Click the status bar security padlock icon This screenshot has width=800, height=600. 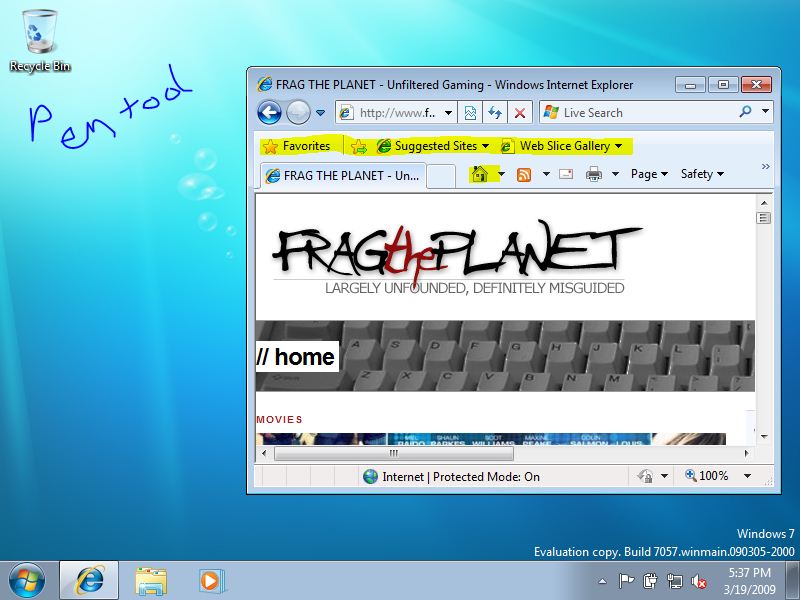pos(645,476)
